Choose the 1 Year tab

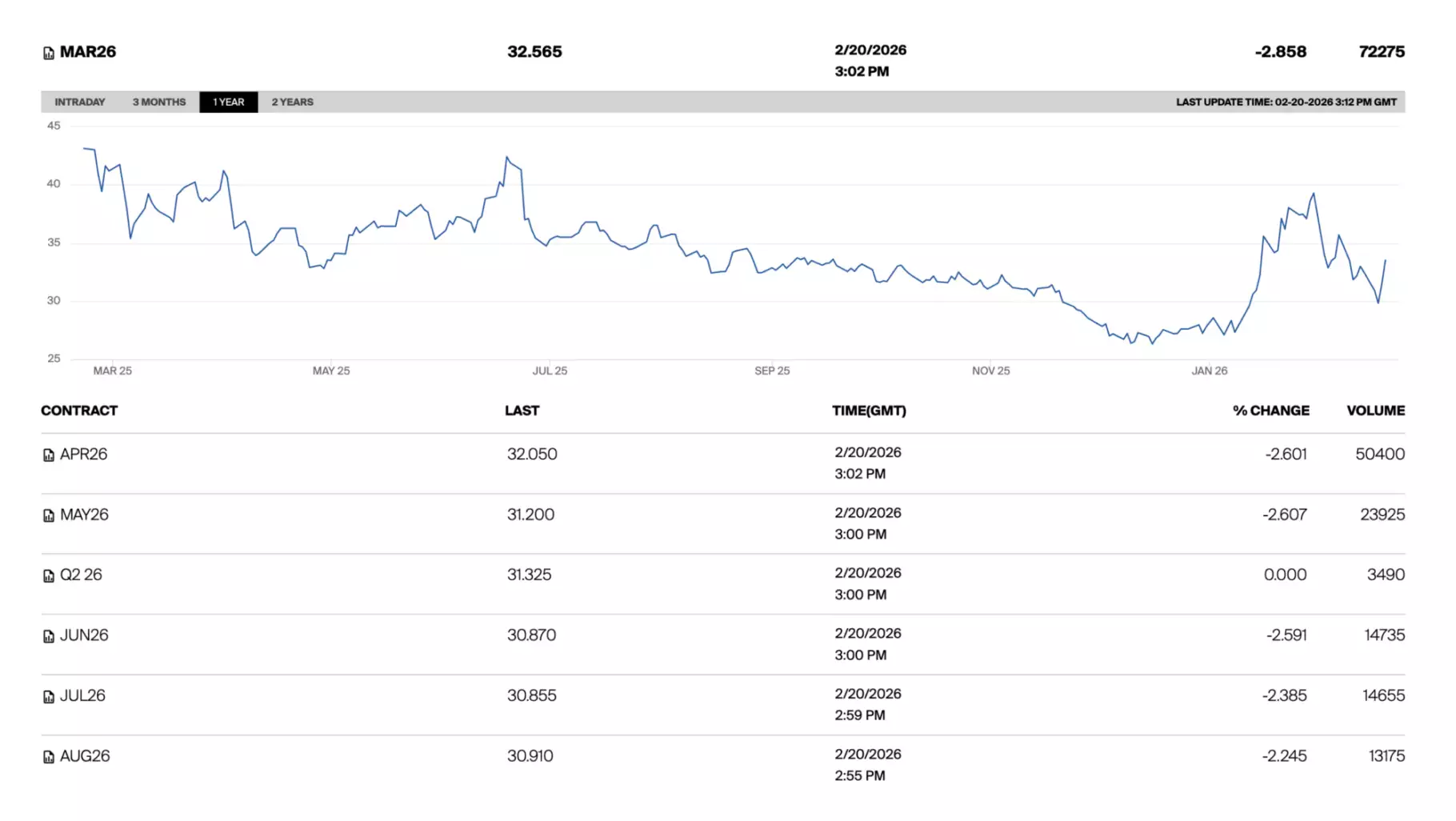229,102
